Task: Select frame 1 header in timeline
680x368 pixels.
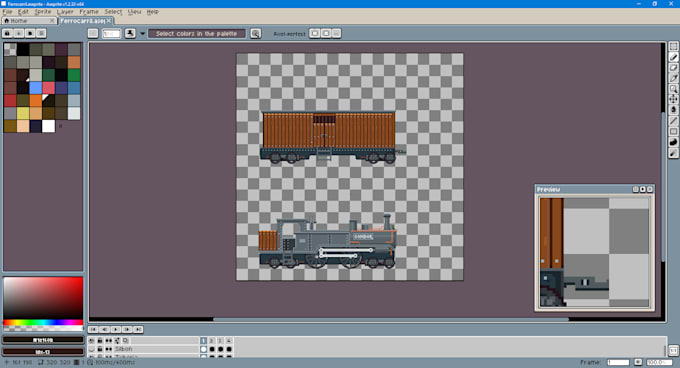Action: 203,341
